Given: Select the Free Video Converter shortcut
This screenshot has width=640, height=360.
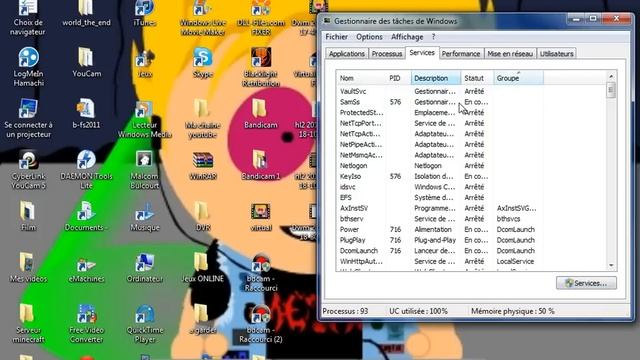Looking at the screenshot, I should (x=86, y=324).
